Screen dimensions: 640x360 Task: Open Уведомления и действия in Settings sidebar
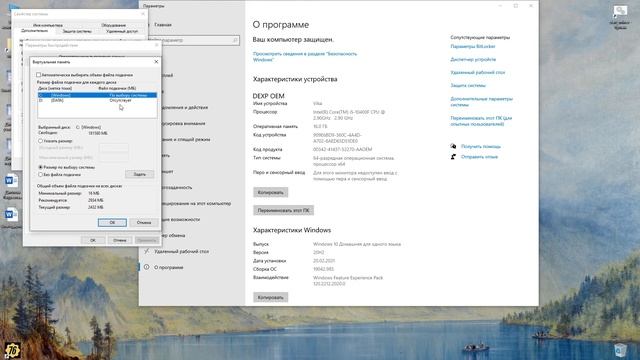click(184, 107)
